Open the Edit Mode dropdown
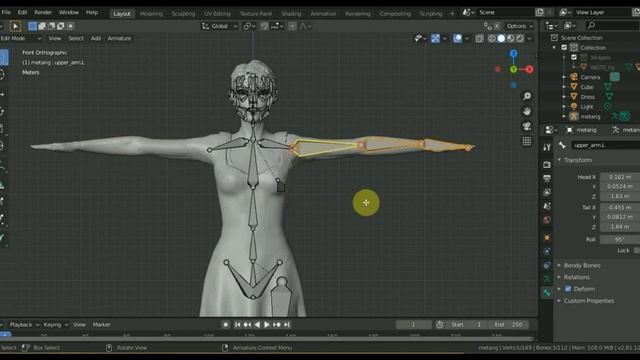Image resolution: width=640 pixels, height=360 pixels. [x=20, y=38]
